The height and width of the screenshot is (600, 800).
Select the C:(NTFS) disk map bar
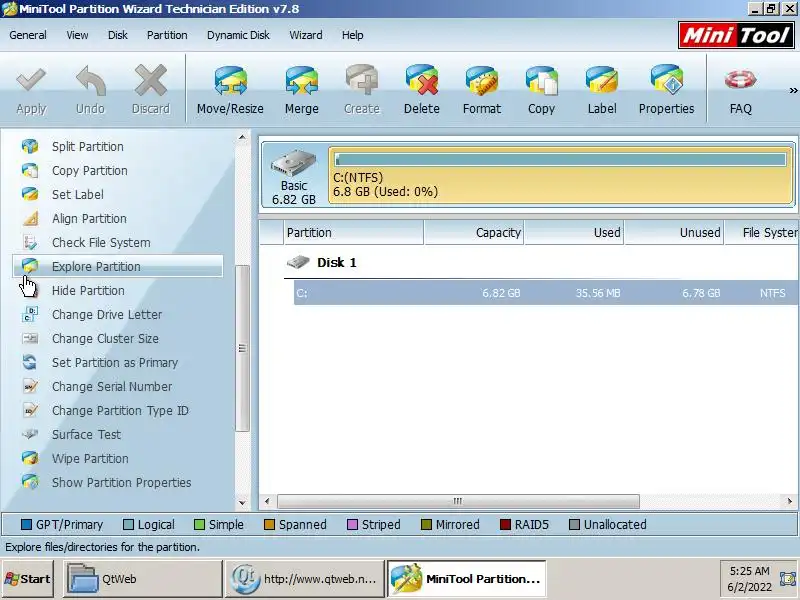click(561, 175)
